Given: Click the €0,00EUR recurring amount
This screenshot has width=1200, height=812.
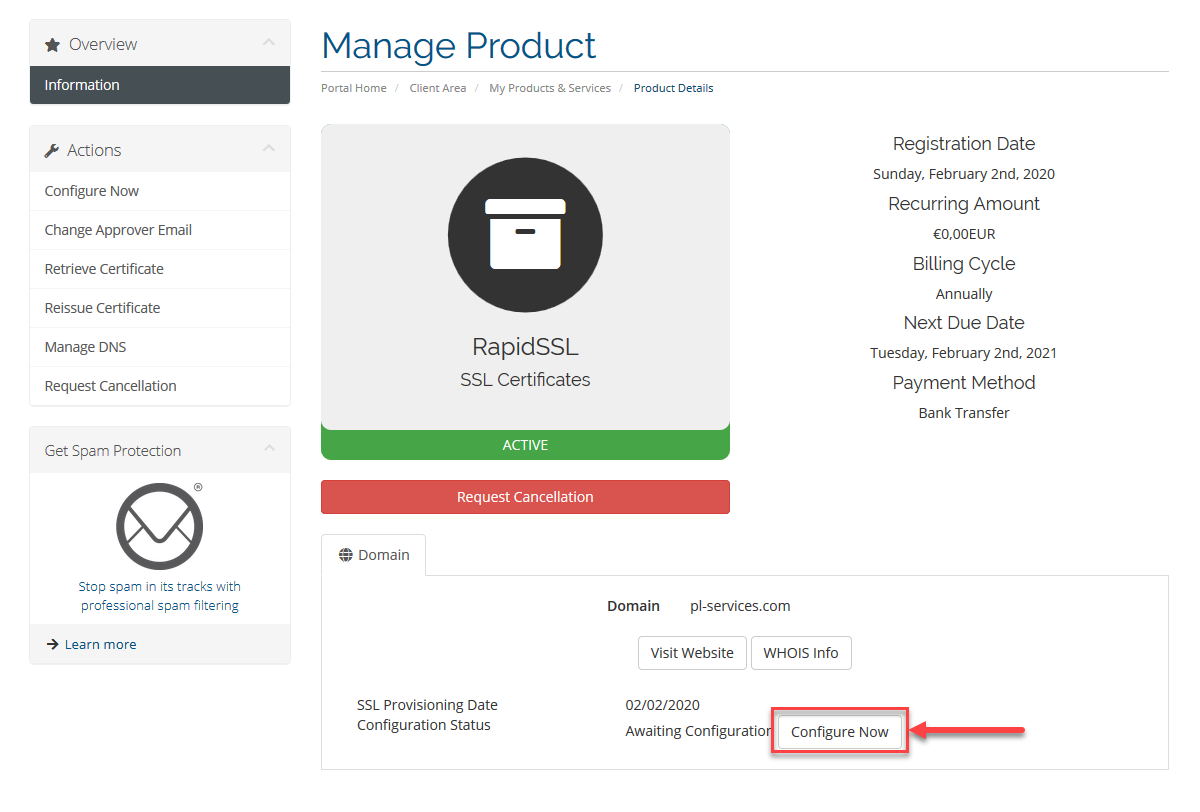Looking at the screenshot, I should pos(964,234).
